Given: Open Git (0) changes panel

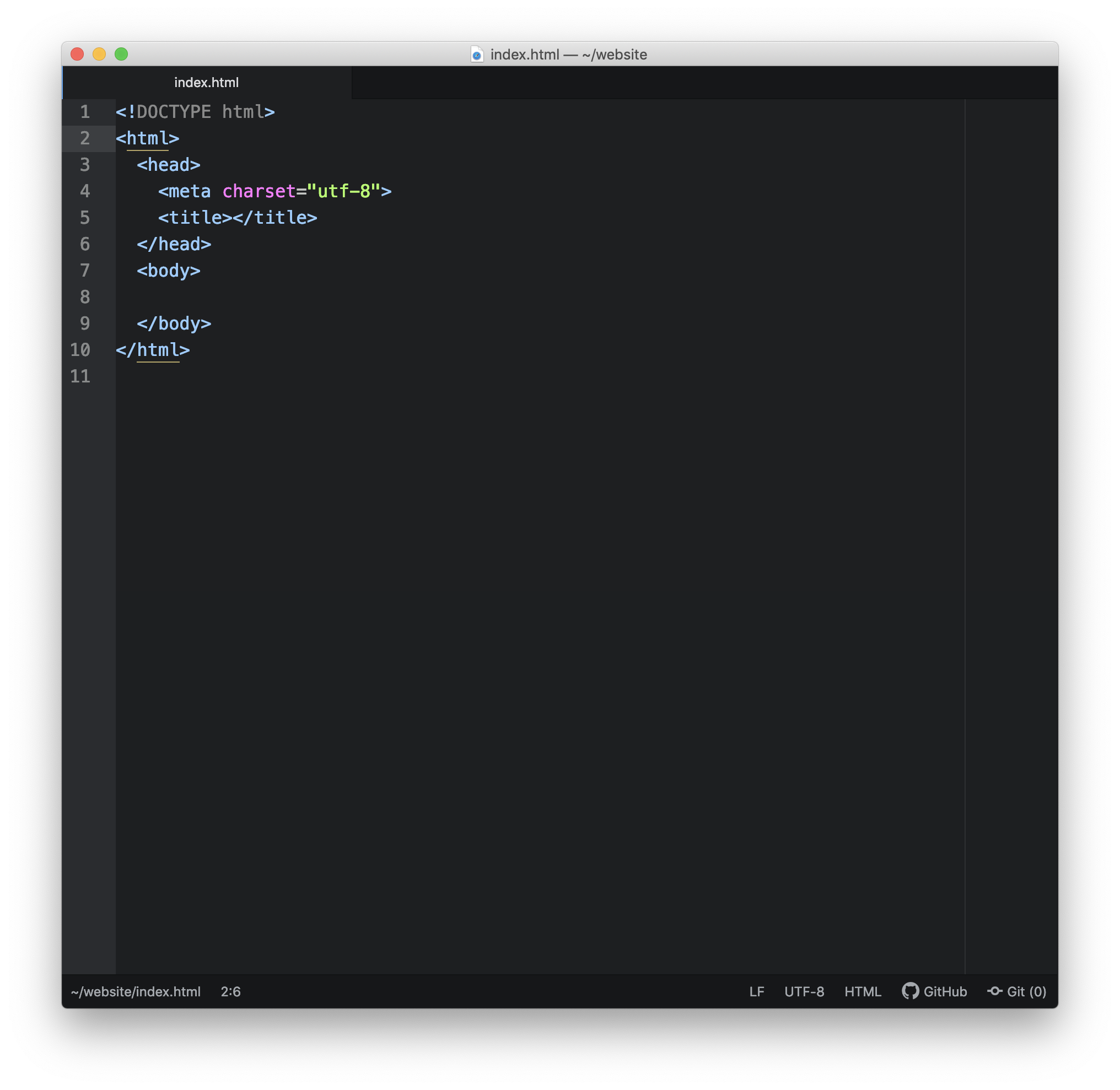Looking at the screenshot, I should [1026, 991].
